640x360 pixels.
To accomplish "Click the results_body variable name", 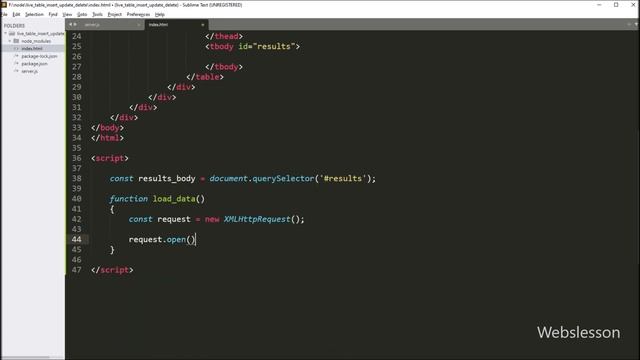I will [167, 178].
